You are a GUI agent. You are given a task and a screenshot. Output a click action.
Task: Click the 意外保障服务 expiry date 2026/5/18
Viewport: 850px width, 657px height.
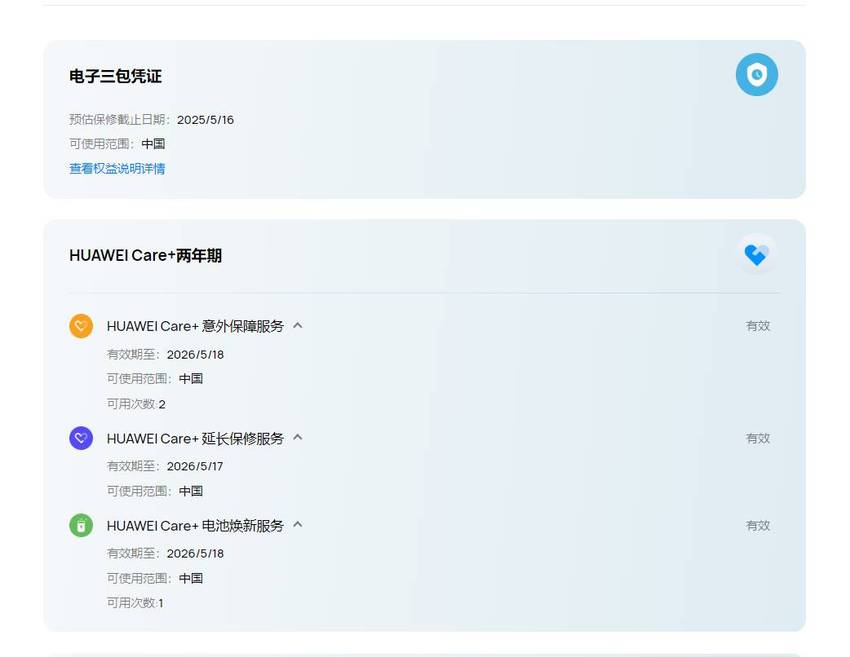click(195, 355)
